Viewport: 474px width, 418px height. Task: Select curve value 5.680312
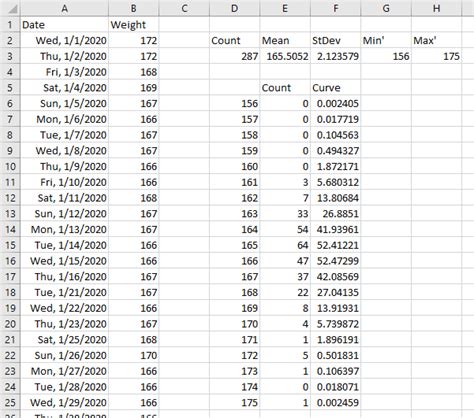pos(335,182)
